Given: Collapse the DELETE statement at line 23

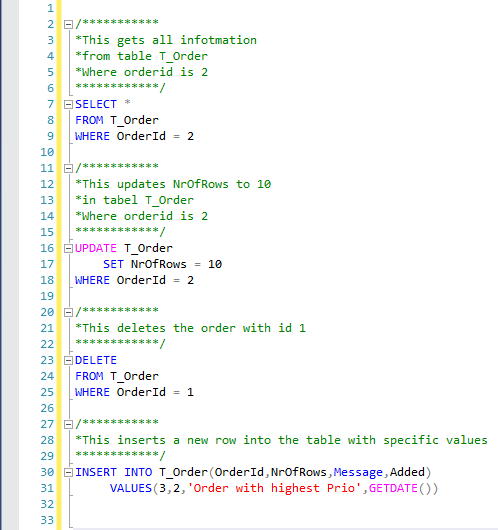Looking at the screenshot, I should coord(68,360).
